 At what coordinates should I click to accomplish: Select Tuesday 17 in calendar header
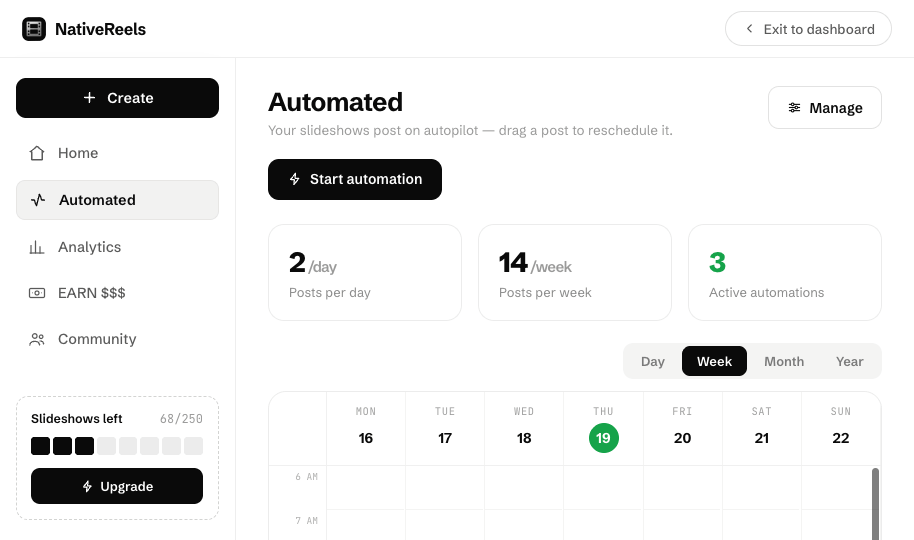pyautogui.click(x=445, y=427)
